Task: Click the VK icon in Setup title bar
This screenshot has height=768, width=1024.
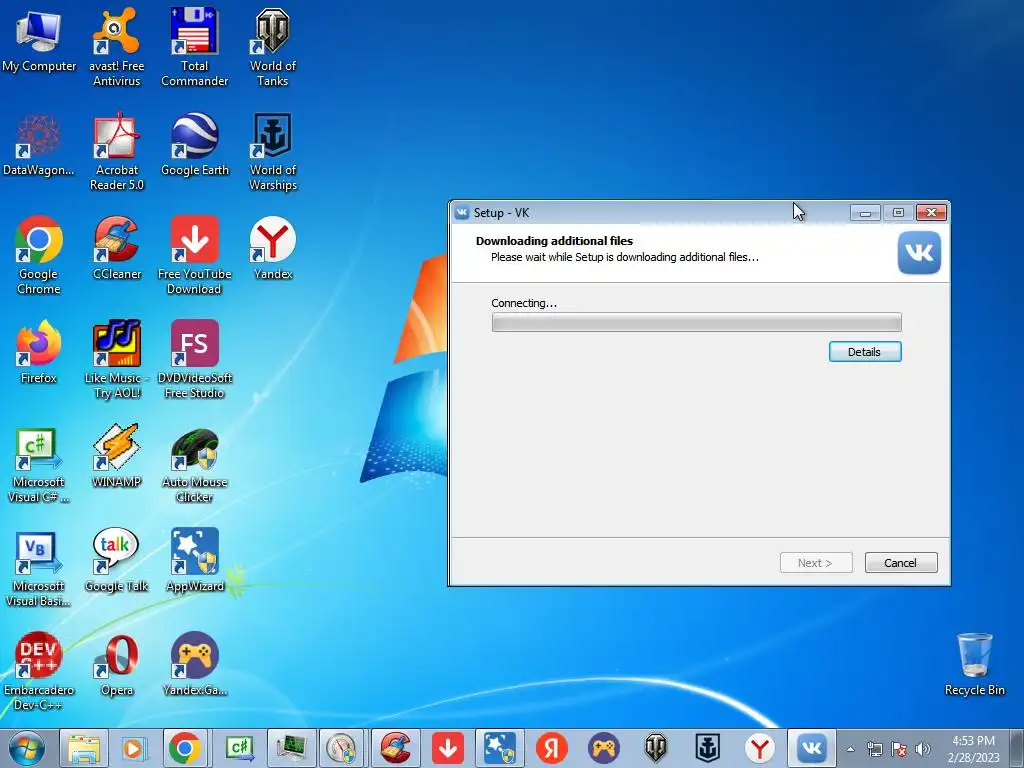Action: (x=462, y=212)
